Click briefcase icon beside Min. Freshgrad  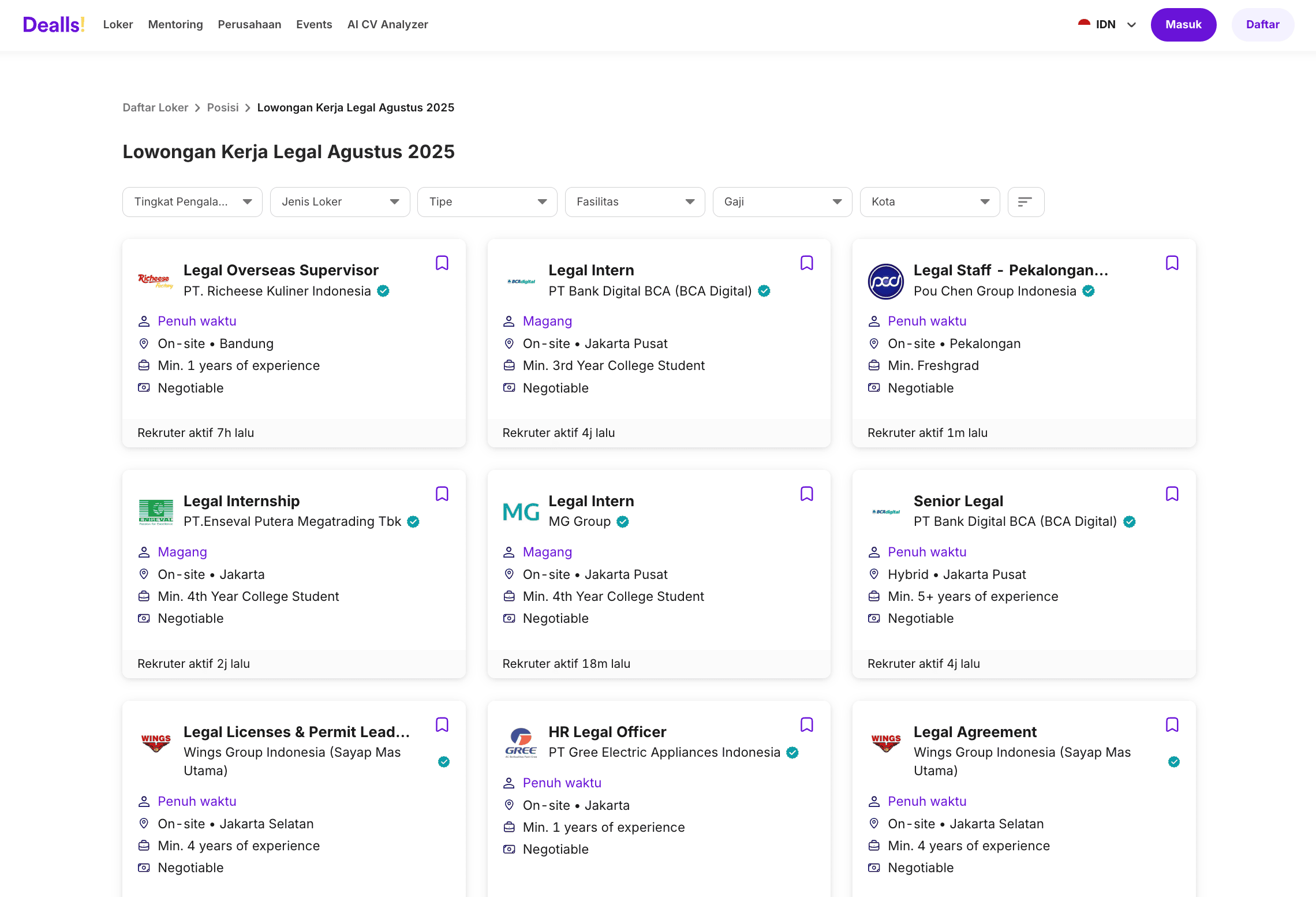coord(874,365)
